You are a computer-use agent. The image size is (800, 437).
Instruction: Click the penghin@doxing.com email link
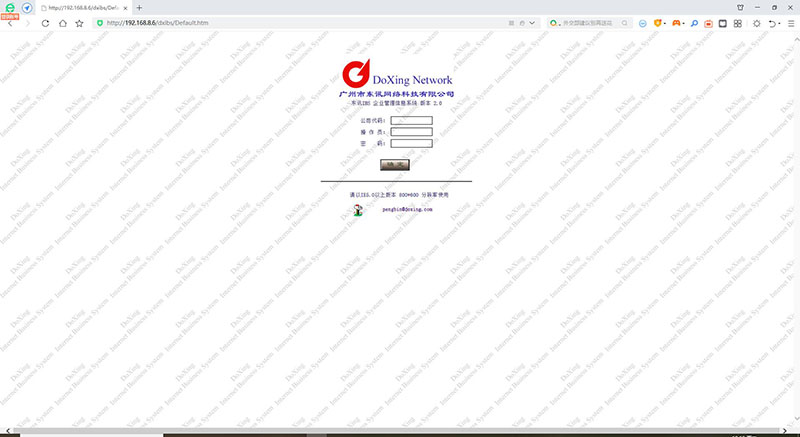coord(407,209)
